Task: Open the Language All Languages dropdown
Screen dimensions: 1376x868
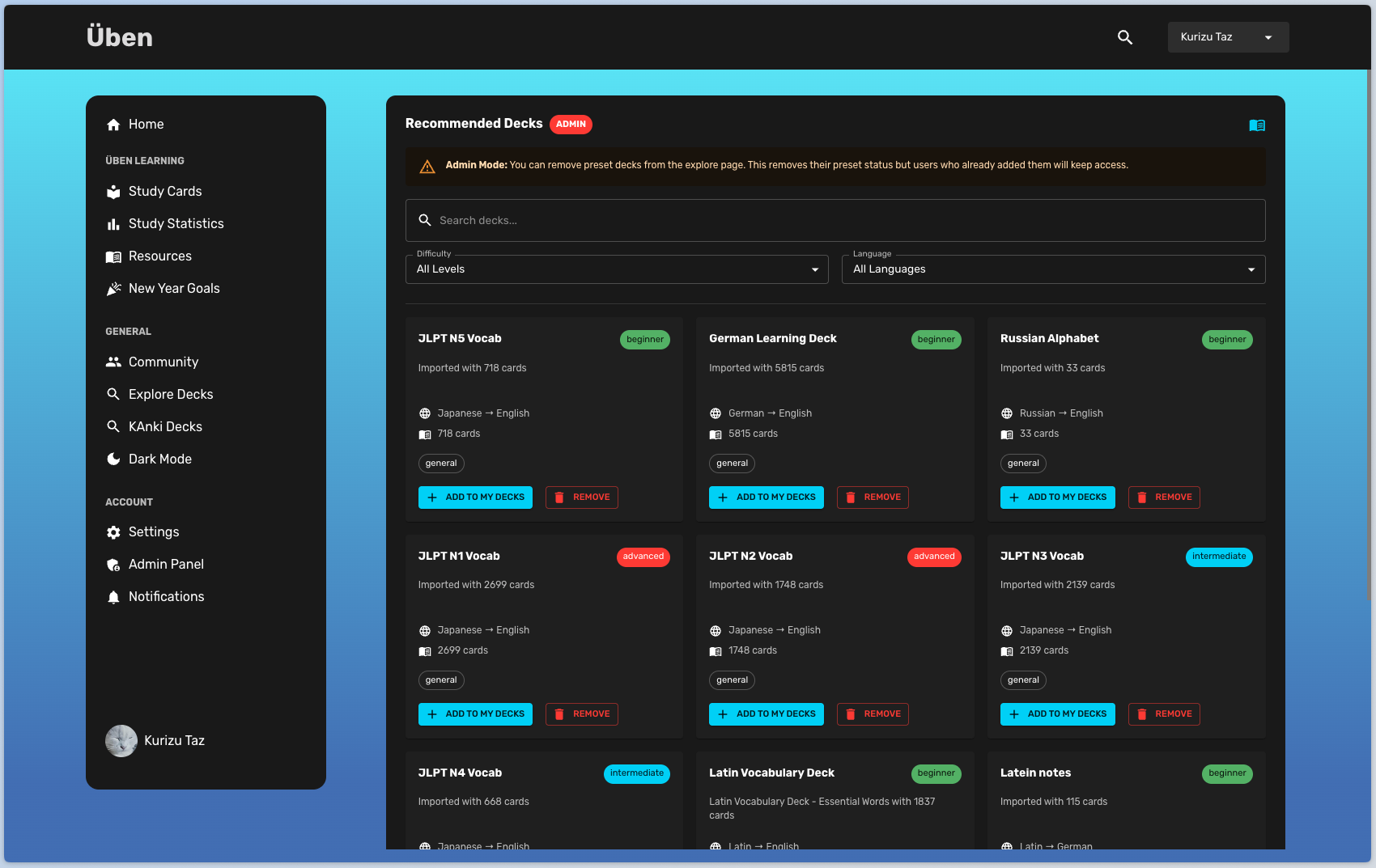Action: point(1053,269)
